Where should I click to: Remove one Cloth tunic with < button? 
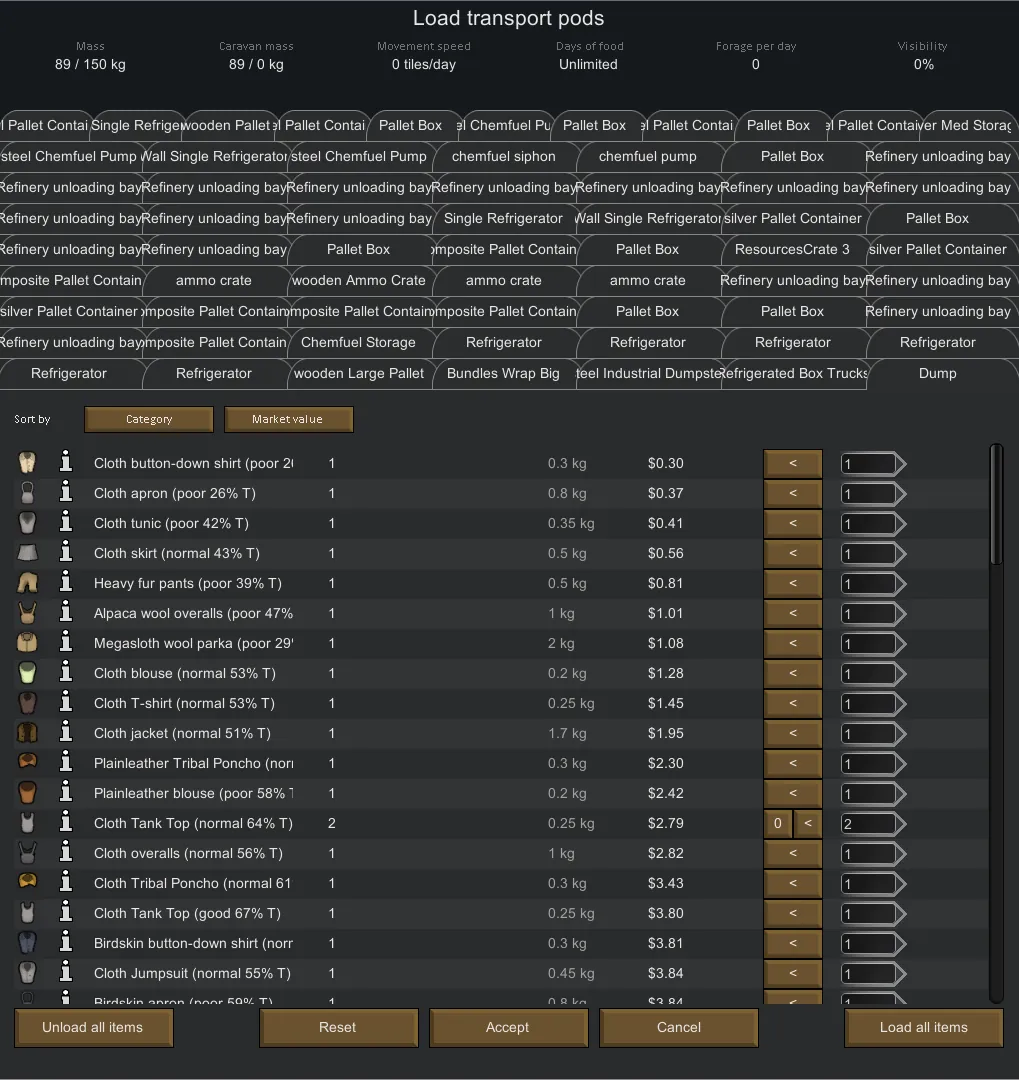[793, 524]
